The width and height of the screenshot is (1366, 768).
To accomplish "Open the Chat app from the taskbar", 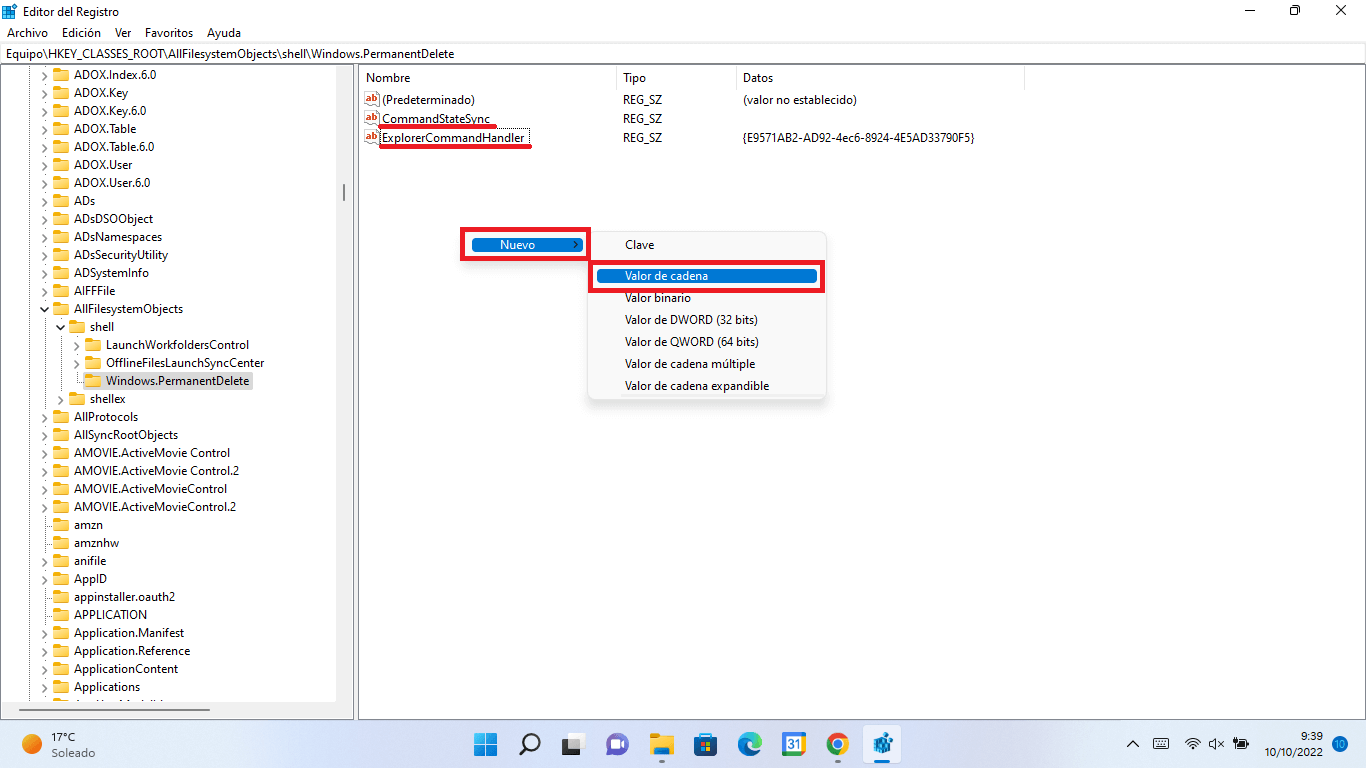I will click(x=617, y=744).
